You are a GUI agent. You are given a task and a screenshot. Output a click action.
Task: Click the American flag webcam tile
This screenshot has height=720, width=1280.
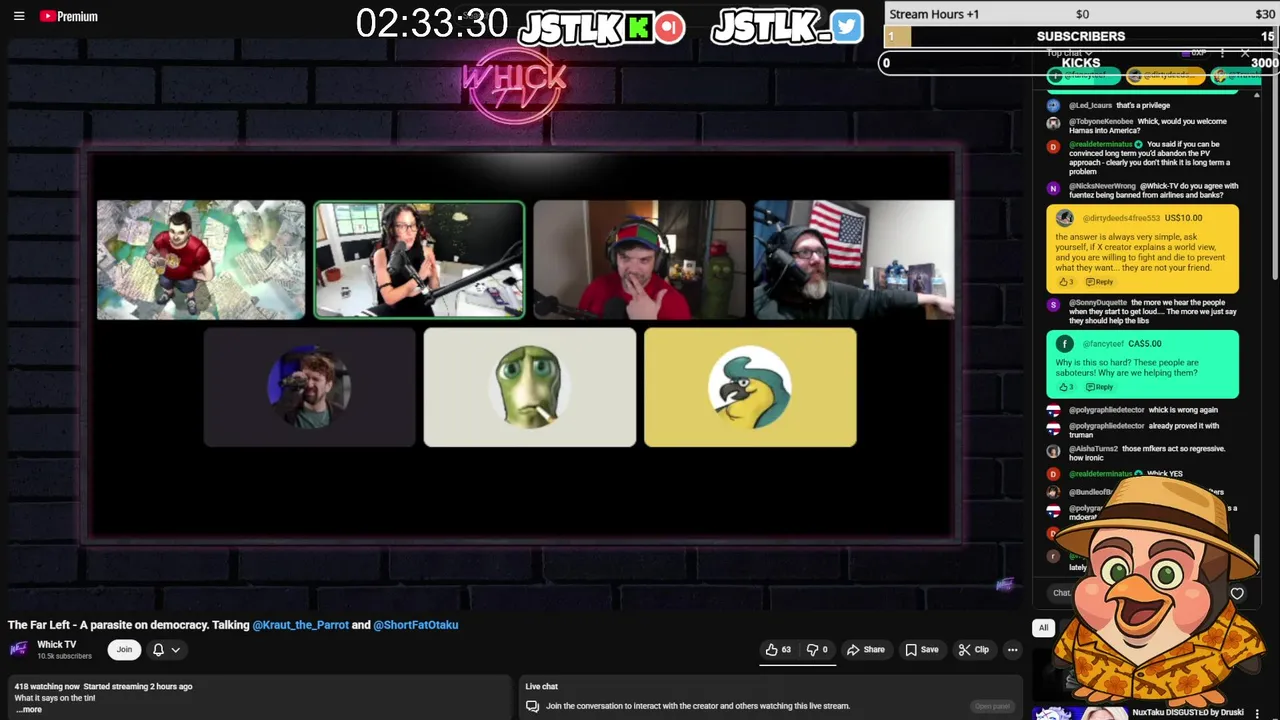(x=854, y=260)
